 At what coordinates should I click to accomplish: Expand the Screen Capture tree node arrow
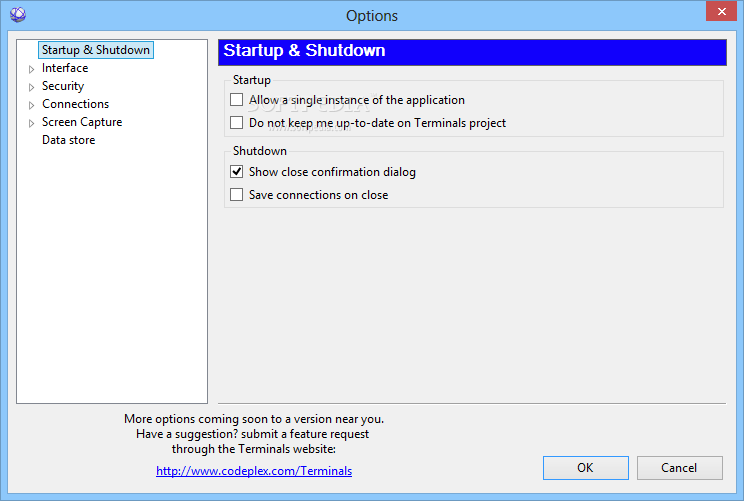click(31, 123)
